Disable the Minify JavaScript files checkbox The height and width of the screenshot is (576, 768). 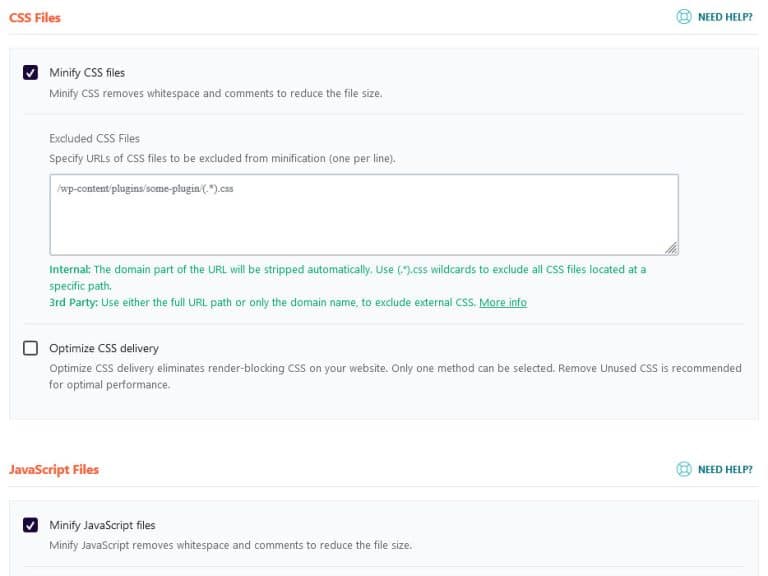(31, 525)
